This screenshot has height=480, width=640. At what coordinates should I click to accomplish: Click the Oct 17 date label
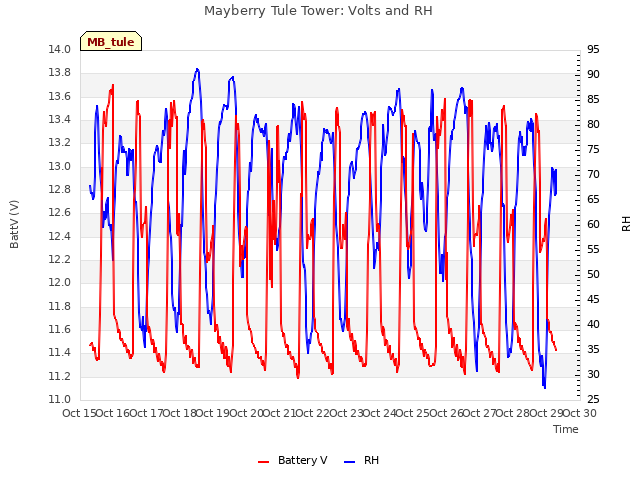point(147,413)
